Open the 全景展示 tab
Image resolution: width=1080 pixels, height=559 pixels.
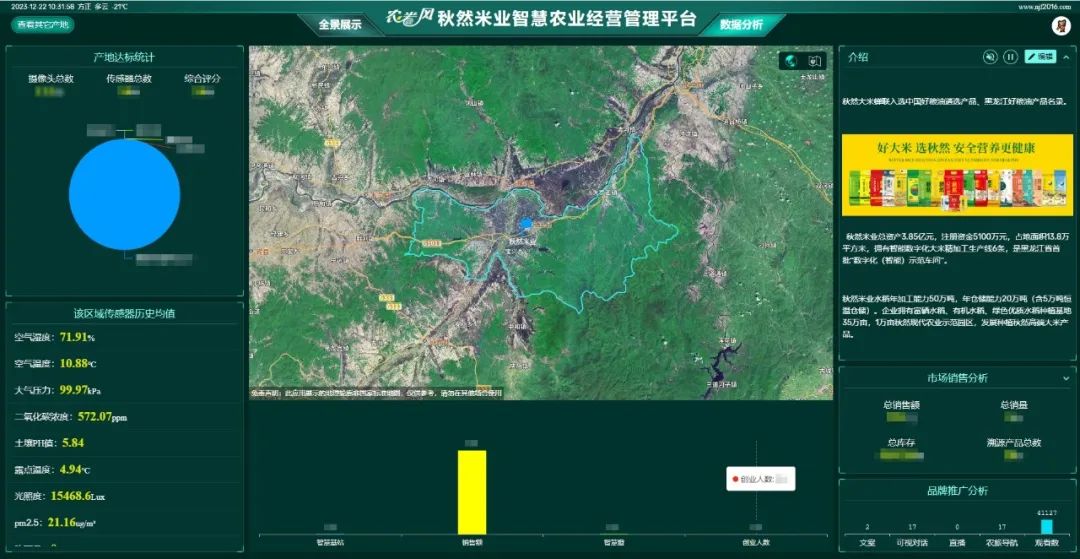point(339,24)
